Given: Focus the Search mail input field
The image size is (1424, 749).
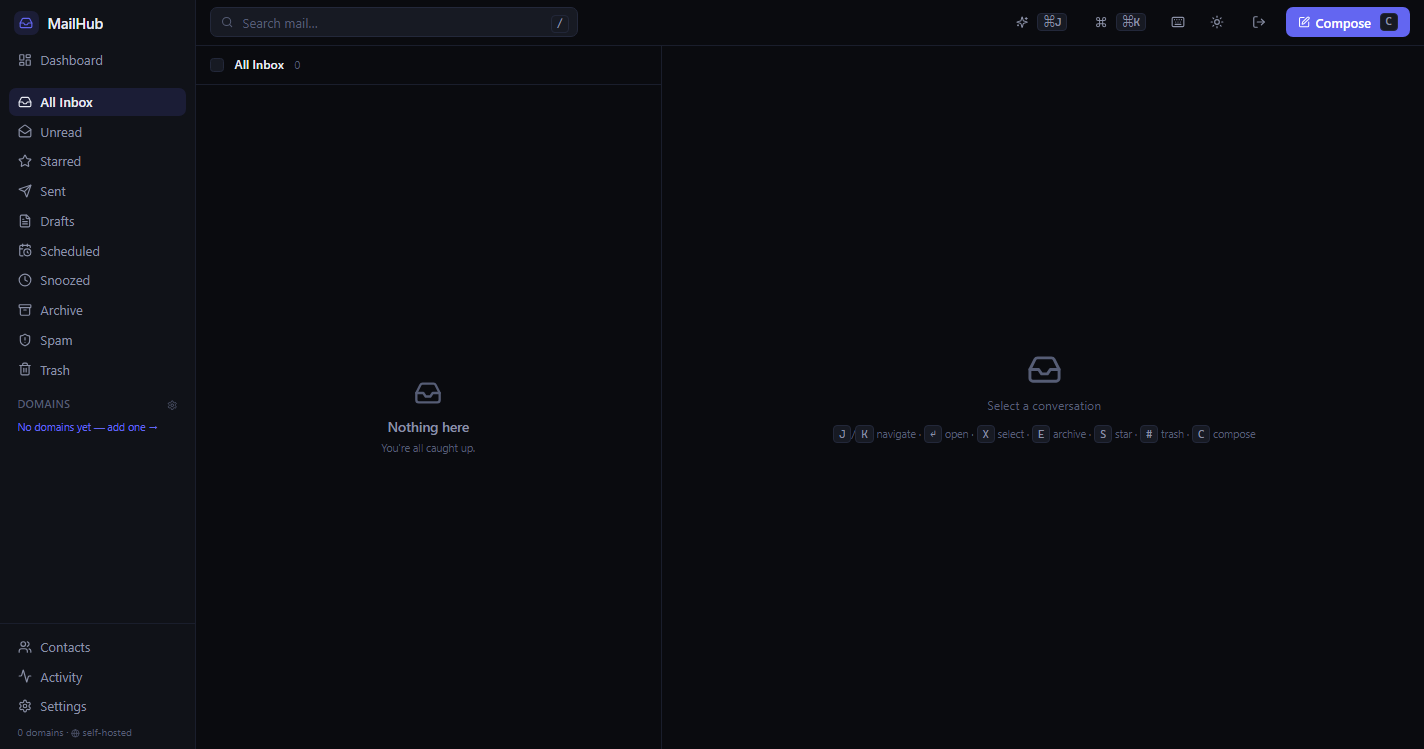Looking at the screenshot, I should (394, 23).
